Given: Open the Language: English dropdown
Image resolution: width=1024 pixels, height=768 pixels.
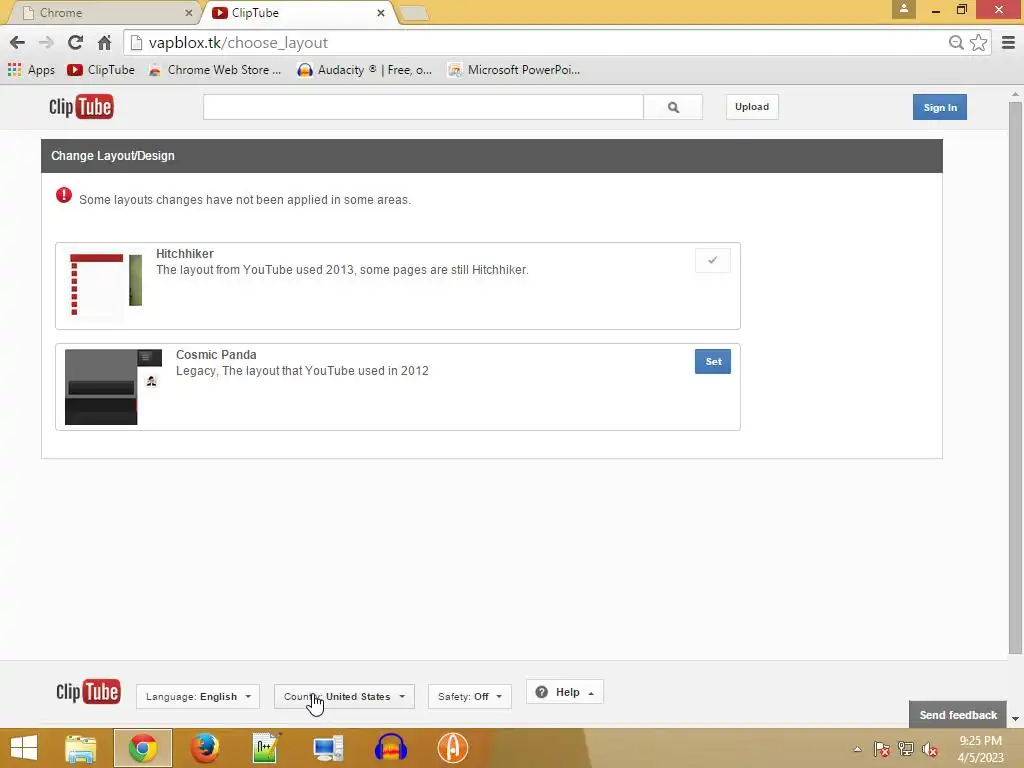Looking at the screenshot, I should click(198, 696).
